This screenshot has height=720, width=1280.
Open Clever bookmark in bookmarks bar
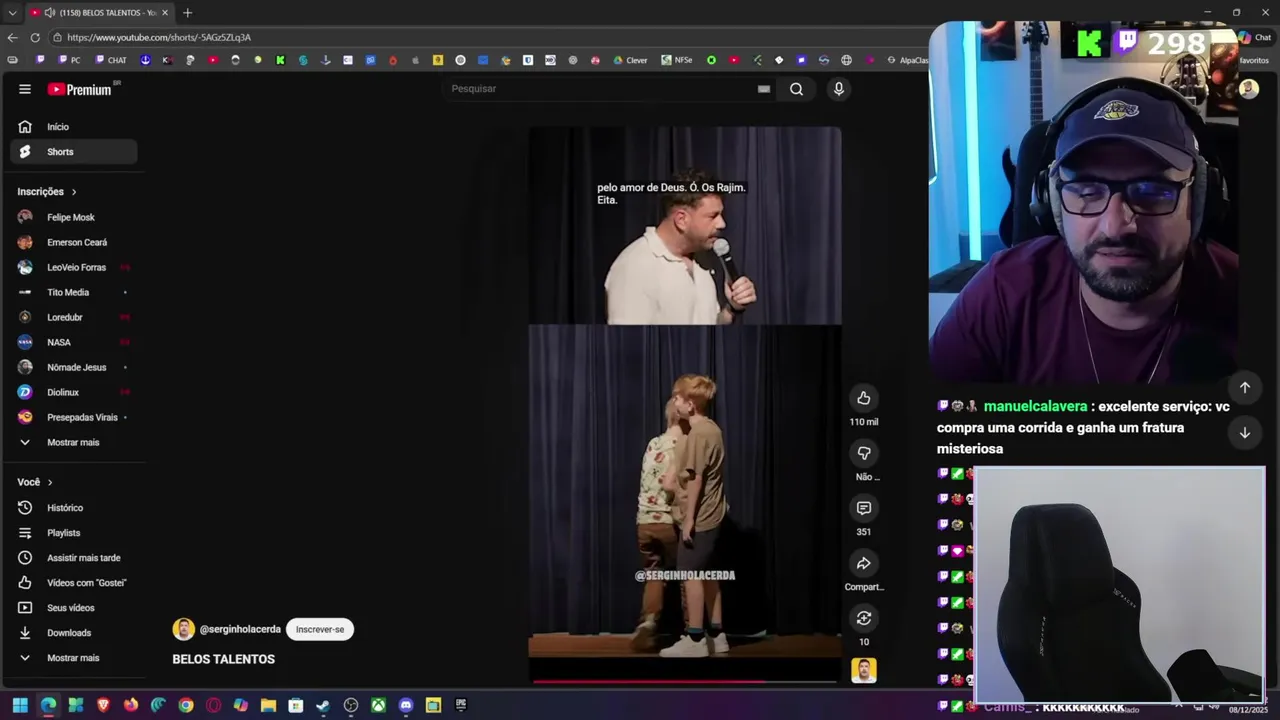[x=630, y=60]
